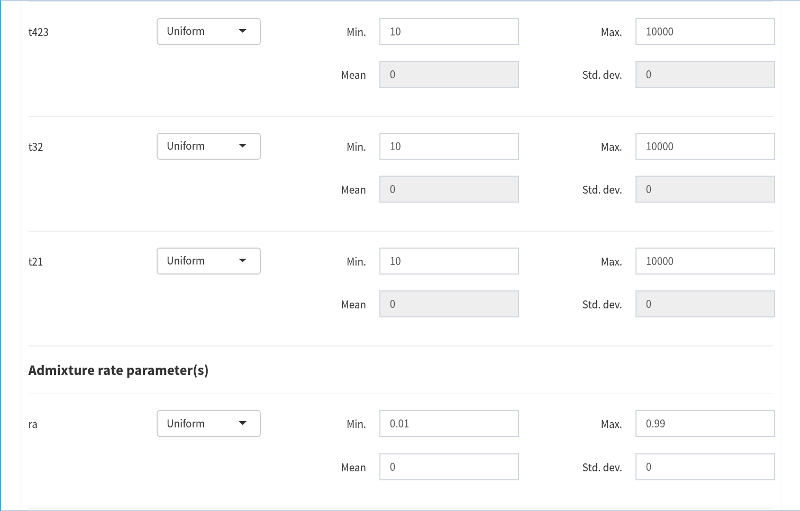
Task: Open the t21 distribution dropdown
Action: tap(208, 261)
